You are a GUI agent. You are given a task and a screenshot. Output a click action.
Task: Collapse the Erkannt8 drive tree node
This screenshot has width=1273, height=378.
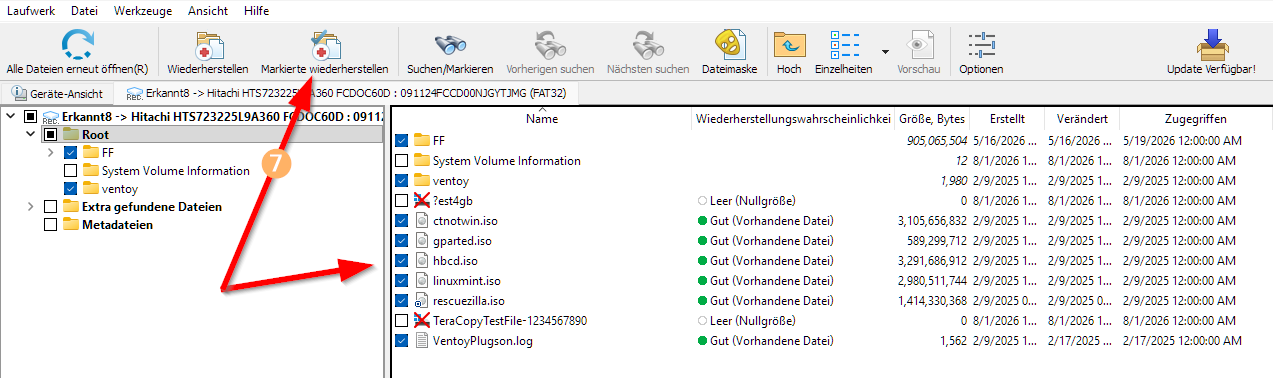[11, 117]
